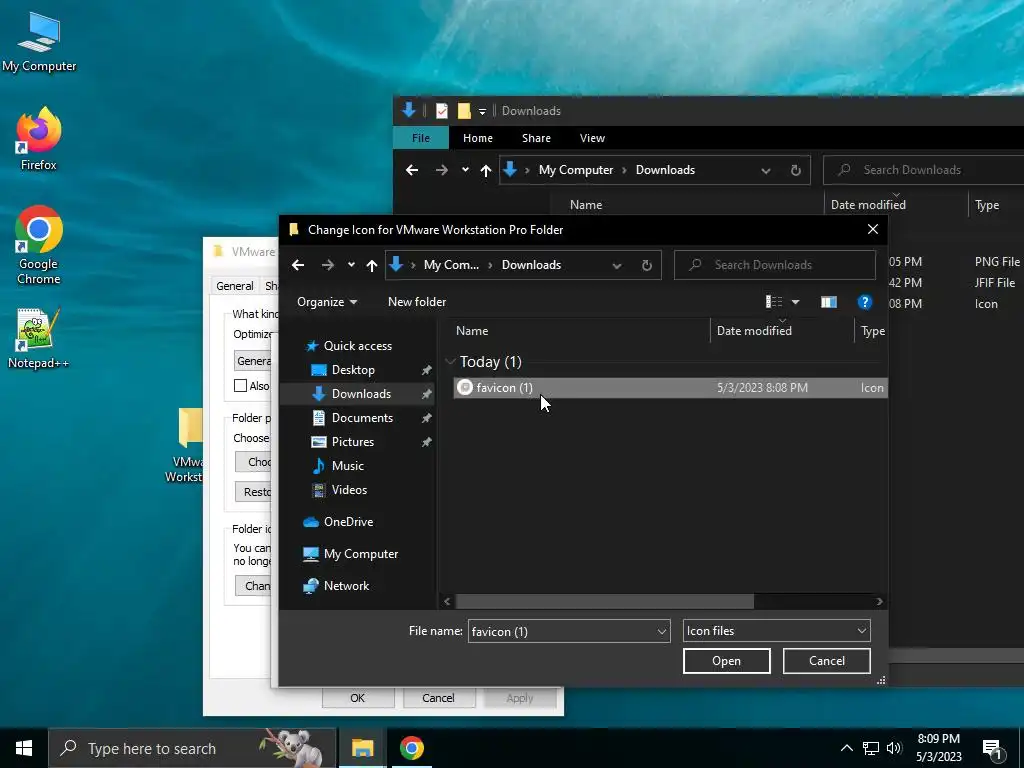Refresh the Change Icon dialog folder view
The height and width of the screenshot is (768, 1024).
point(647,265)
